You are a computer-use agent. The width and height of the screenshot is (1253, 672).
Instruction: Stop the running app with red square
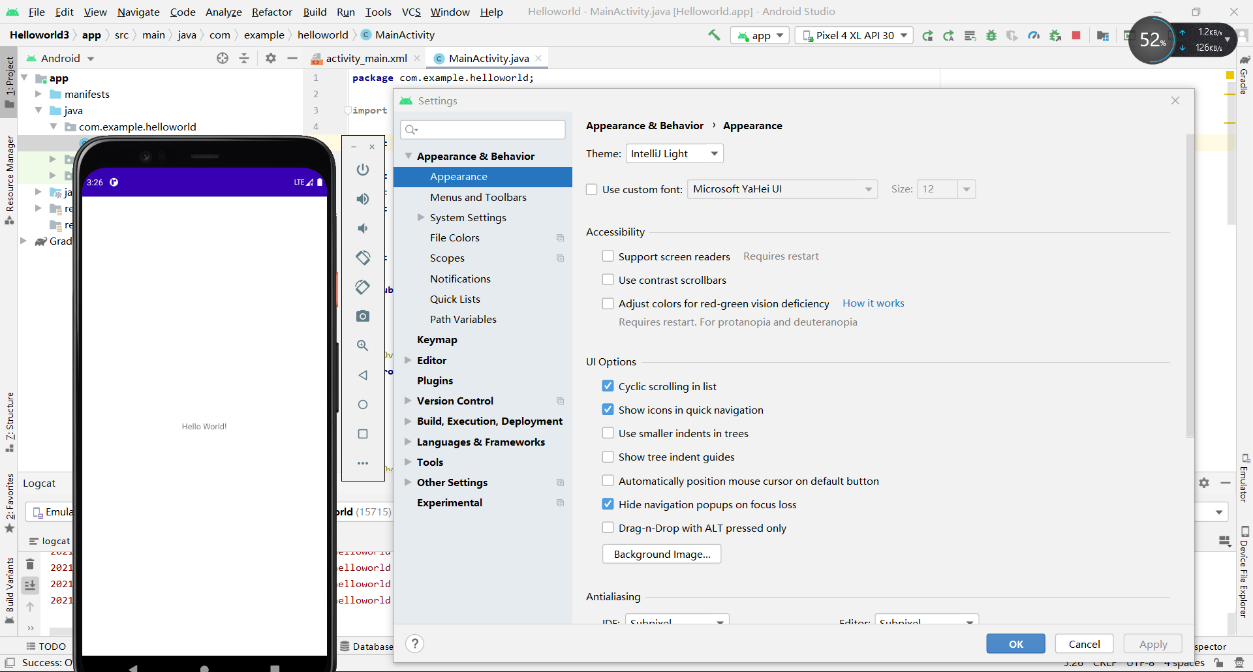(x=1076, y=35)
